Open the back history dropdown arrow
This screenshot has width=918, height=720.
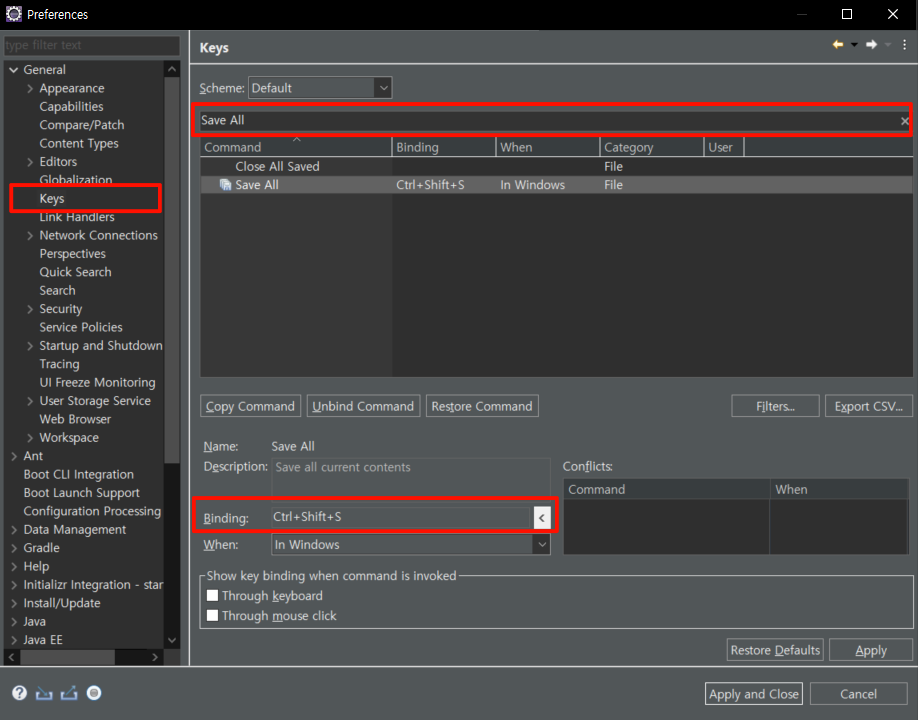point(854,45)
